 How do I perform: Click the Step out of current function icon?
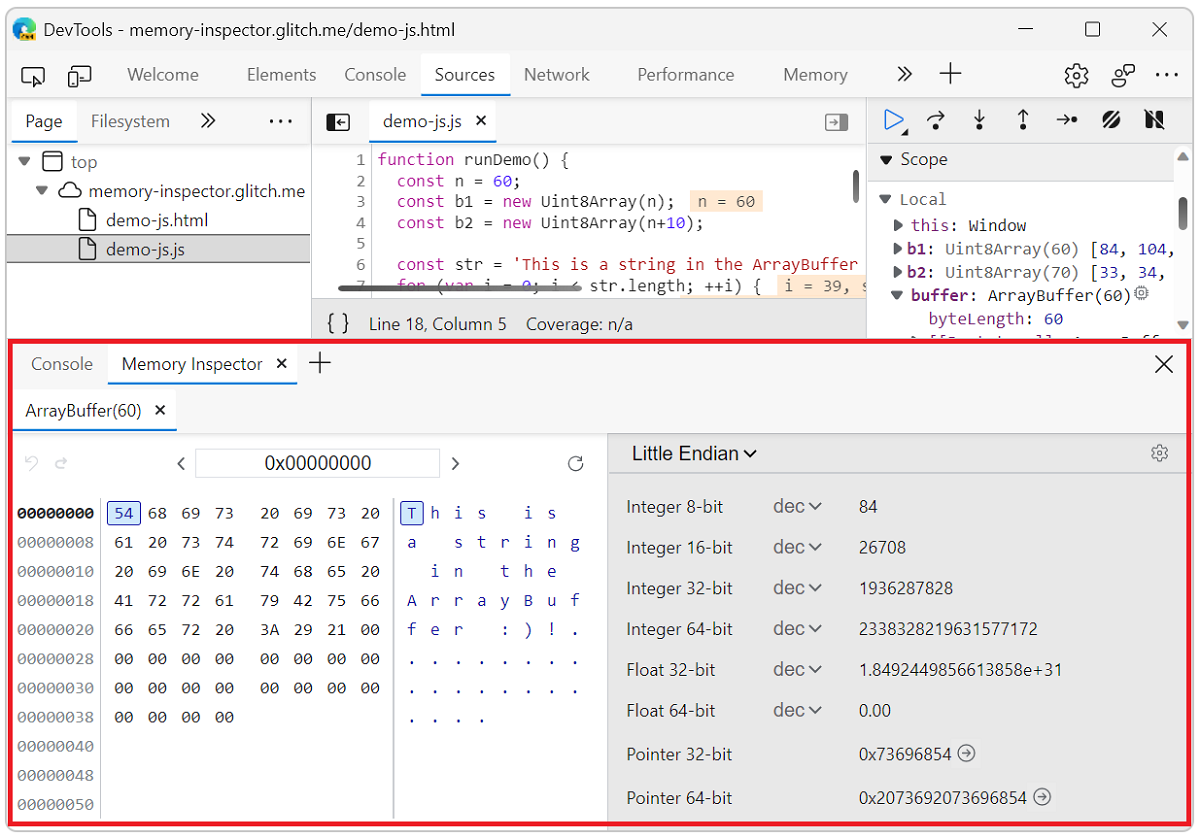[1023, 120]
